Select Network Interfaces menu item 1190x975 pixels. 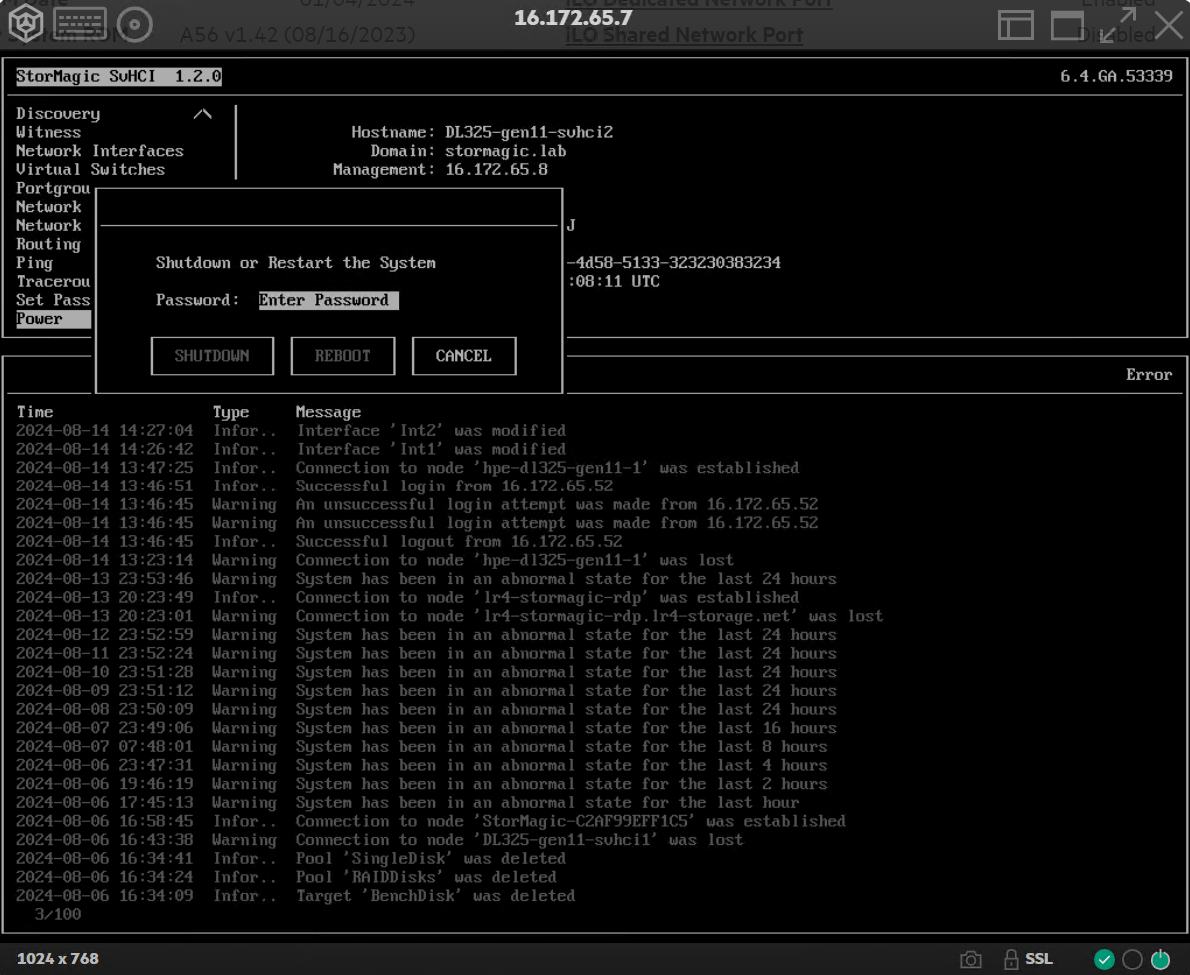click(99, 151)
